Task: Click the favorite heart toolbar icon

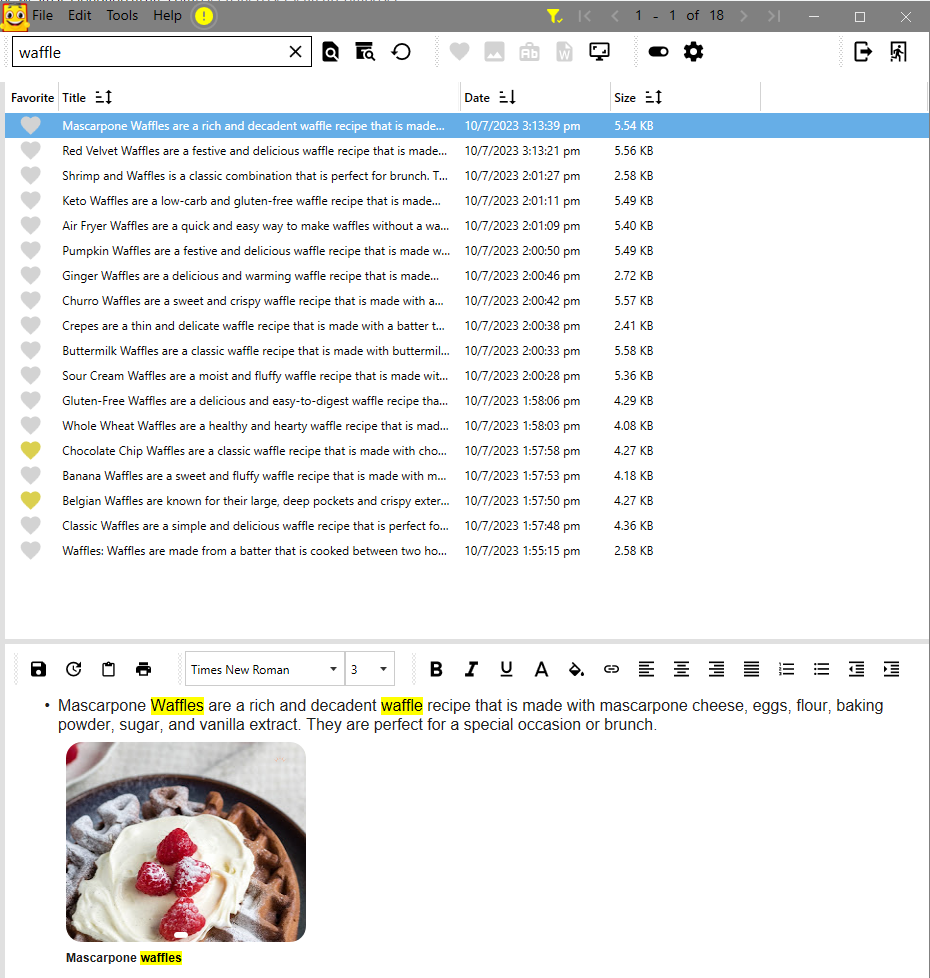Action: 459,52
